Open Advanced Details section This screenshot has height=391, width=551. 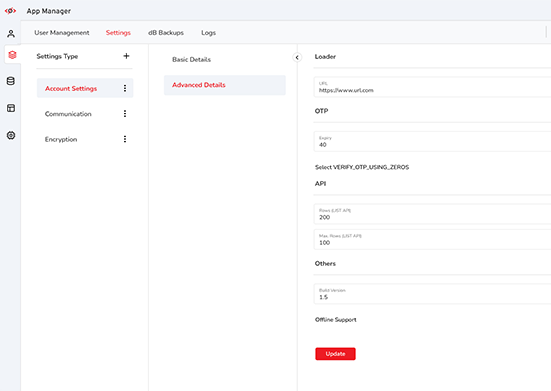pos(225,85)
